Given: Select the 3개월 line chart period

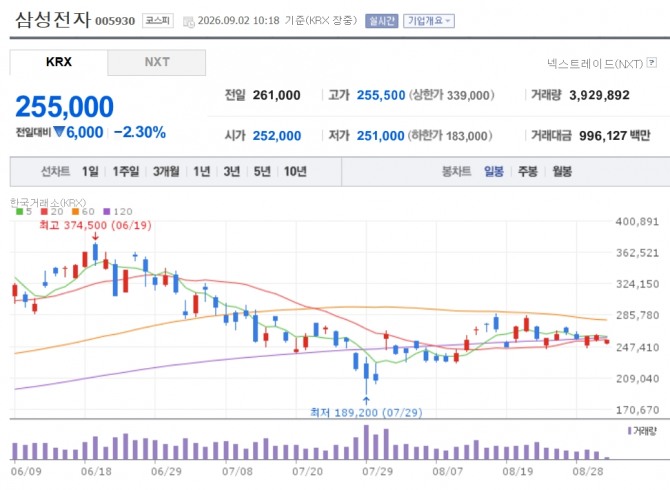Looking at the screenshot, I should pos(166,172).
